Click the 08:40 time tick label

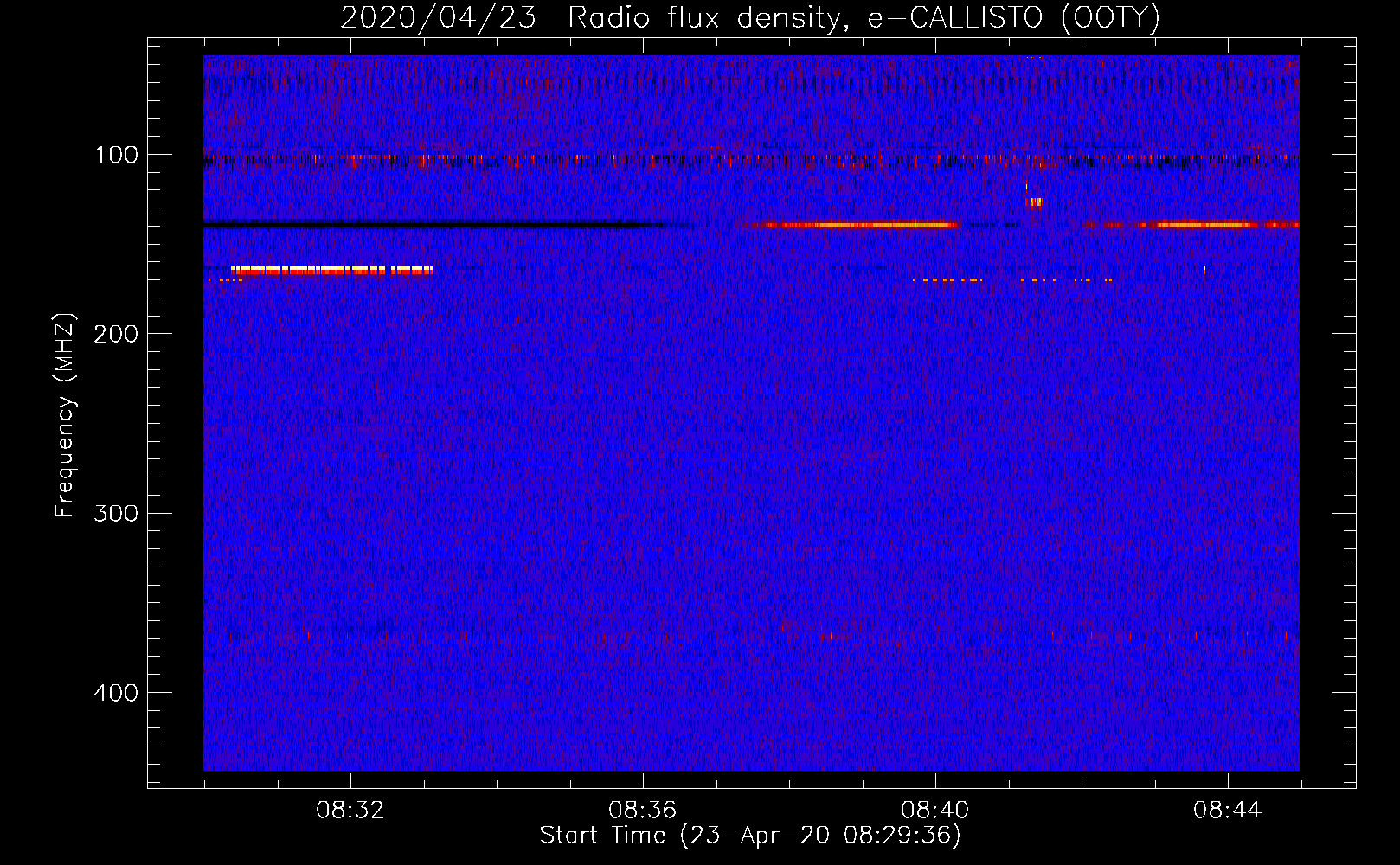click(935, 811)
